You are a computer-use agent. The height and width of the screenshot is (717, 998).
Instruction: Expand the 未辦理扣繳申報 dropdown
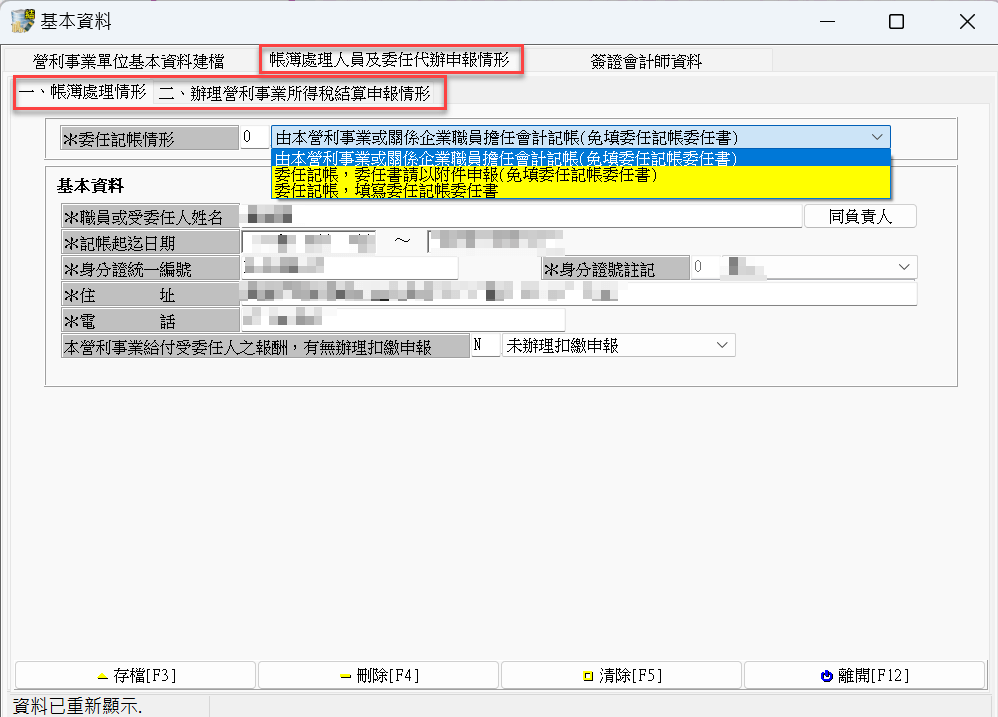(x=722, y=345)
